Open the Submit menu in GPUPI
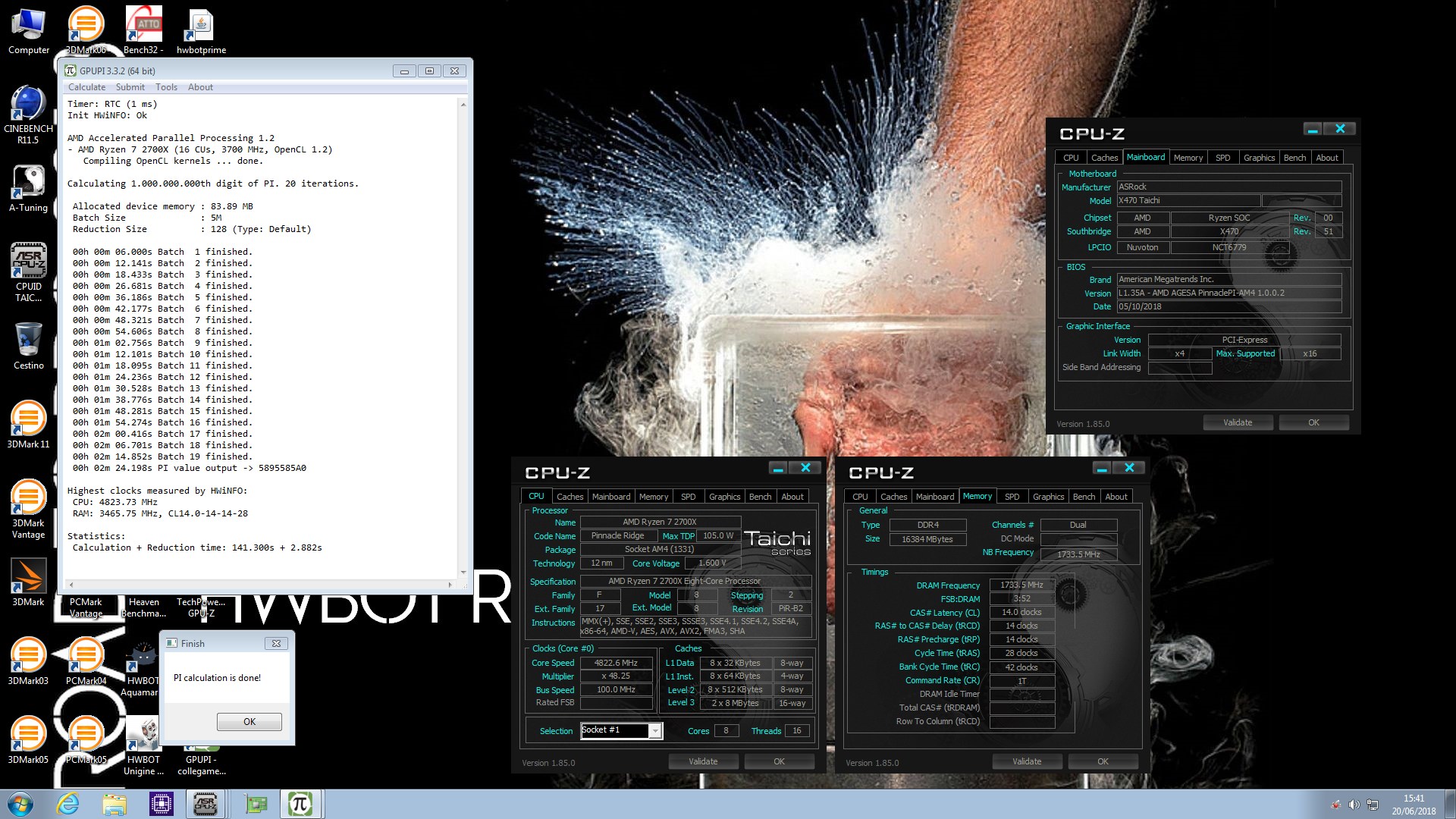The width and height of the screenshot is (1456, 819). [130, 87]
